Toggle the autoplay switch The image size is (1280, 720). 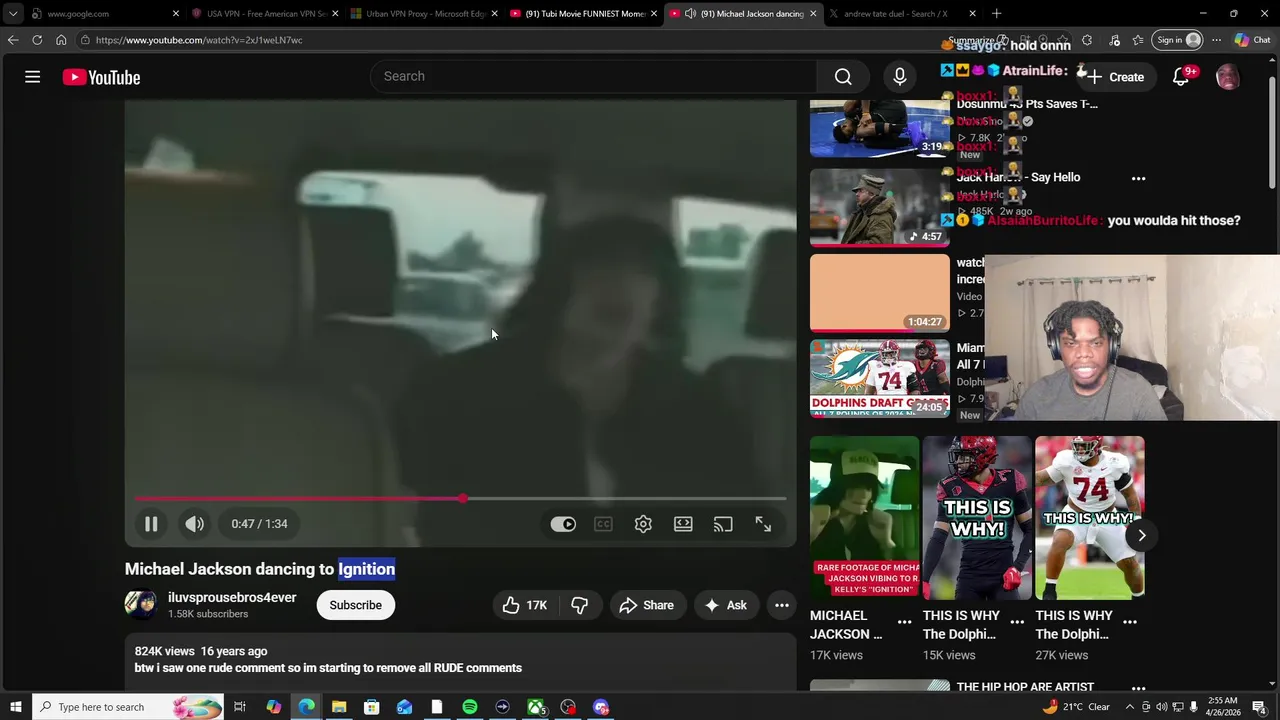tap(563, 524)
